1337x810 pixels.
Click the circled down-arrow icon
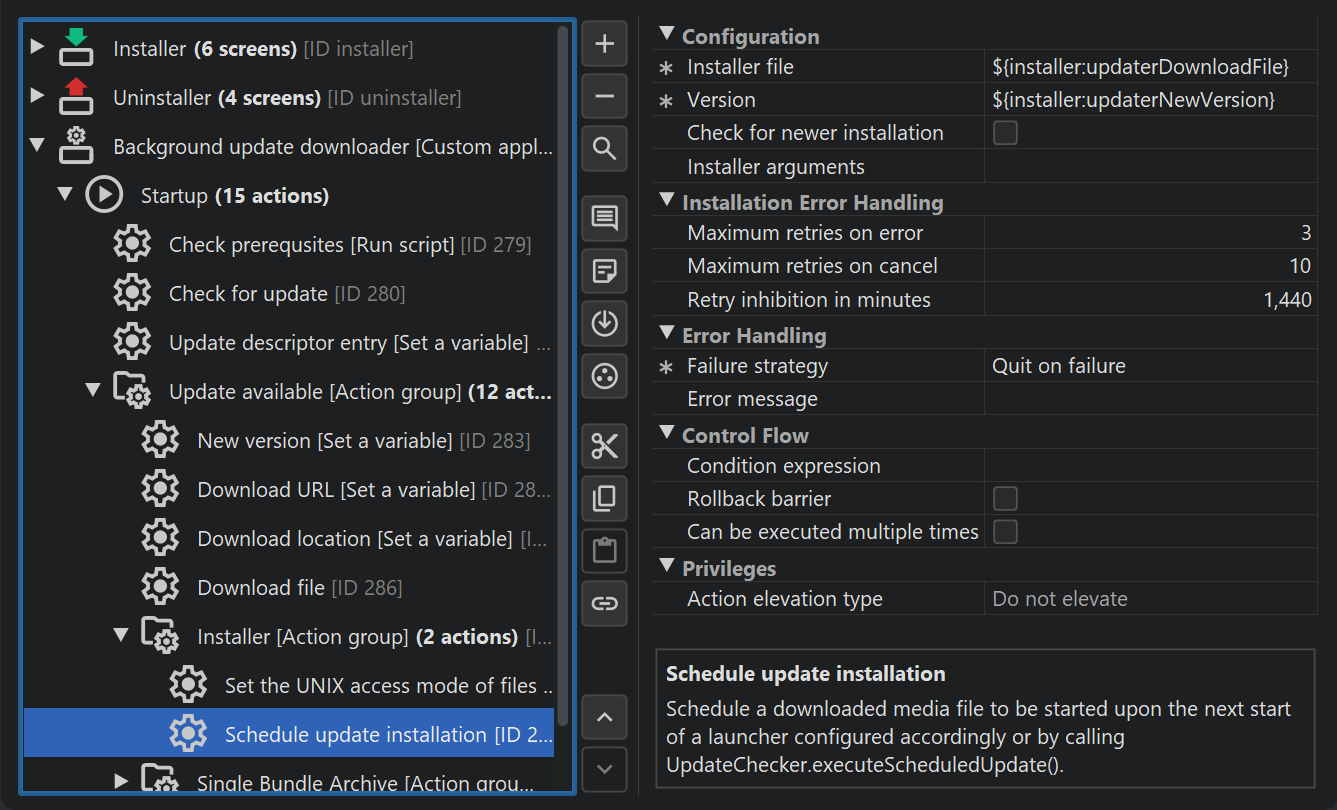604,324
